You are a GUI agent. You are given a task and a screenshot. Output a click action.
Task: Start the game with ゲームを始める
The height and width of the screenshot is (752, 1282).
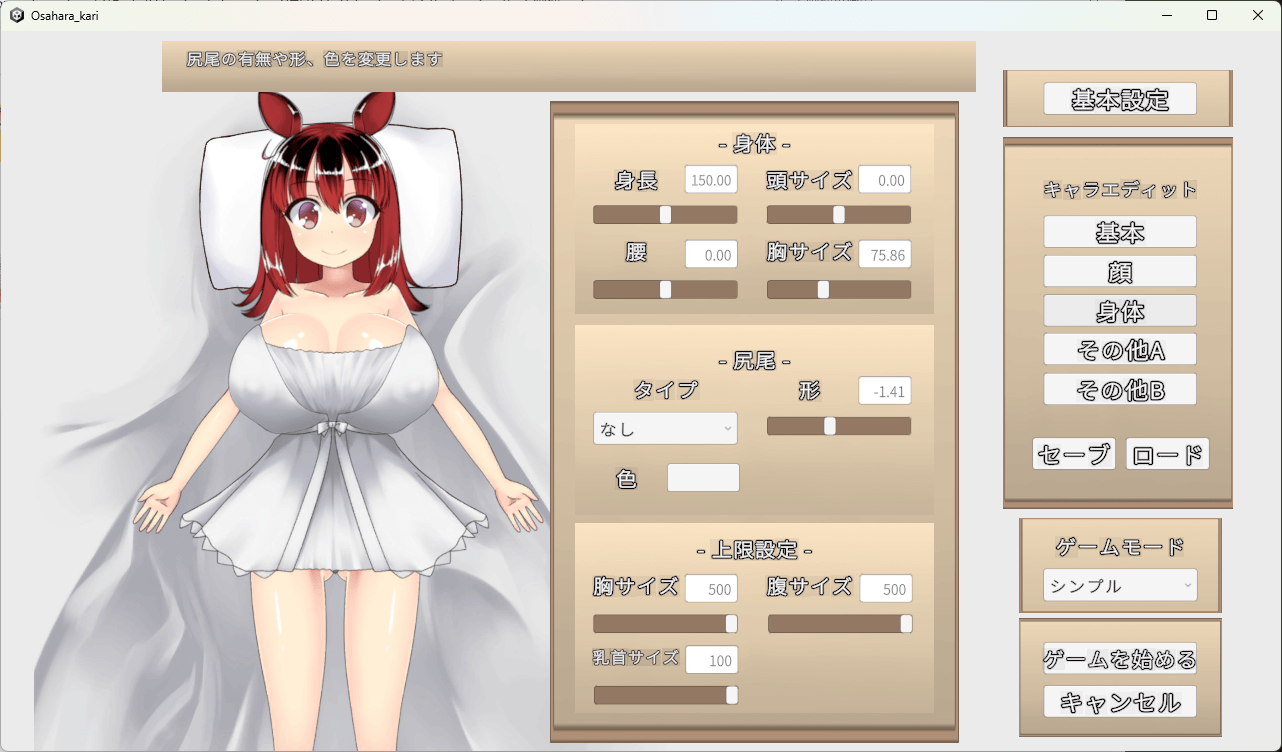point(1119,659)
